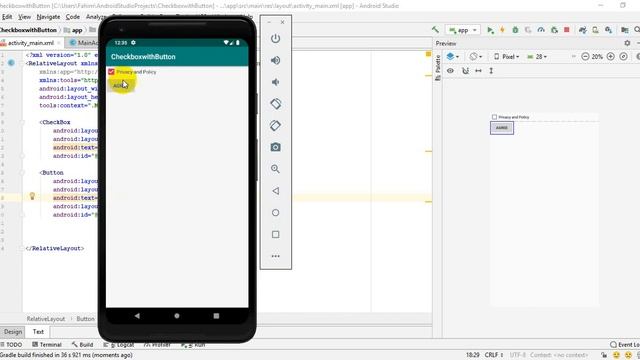Viewport: 640px width, 360px height.
Task: Open the Event Log
Action: (x=625, y=345)
